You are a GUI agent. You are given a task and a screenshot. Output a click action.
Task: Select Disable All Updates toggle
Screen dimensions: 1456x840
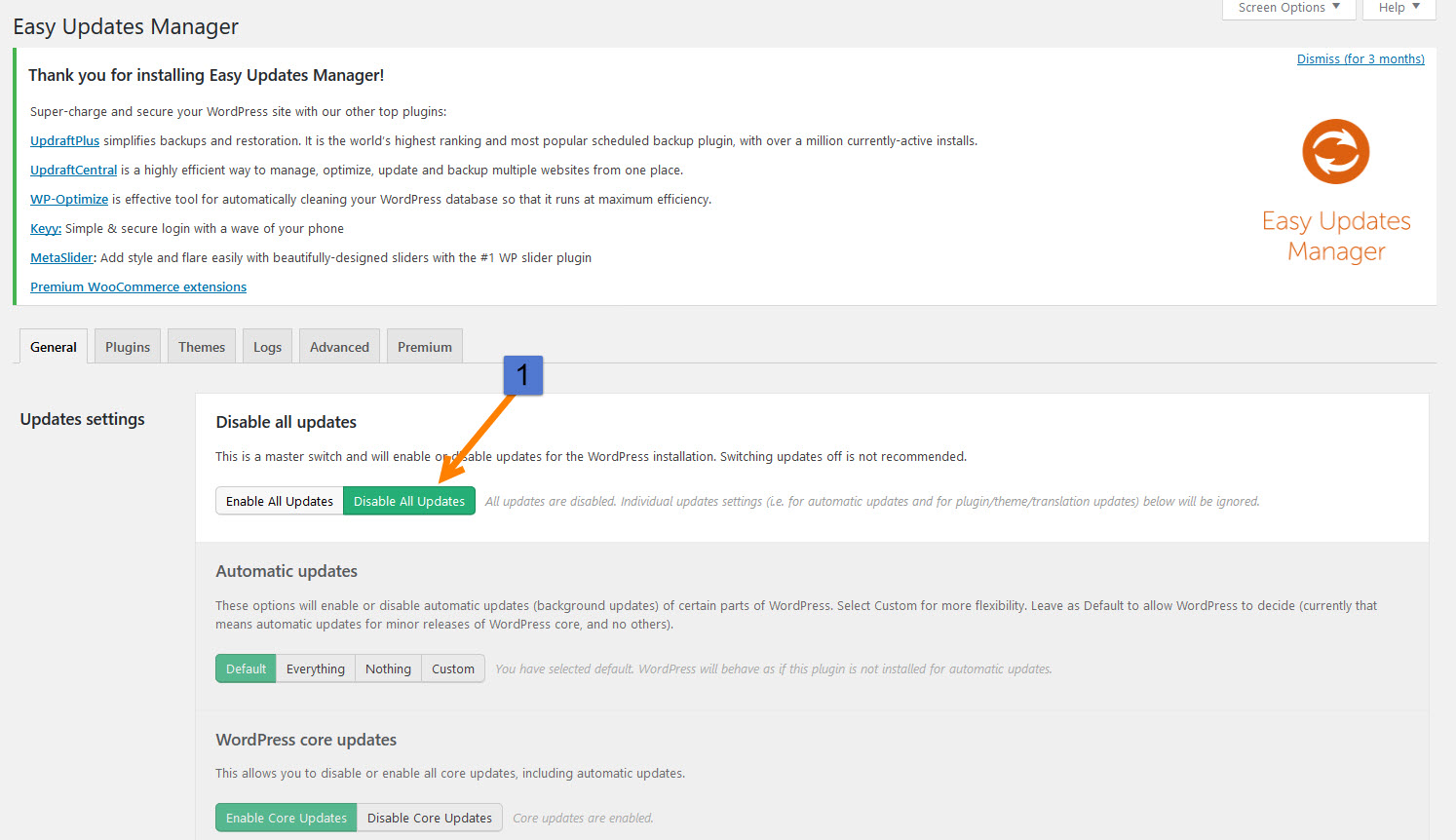click(x=409, y=501)
